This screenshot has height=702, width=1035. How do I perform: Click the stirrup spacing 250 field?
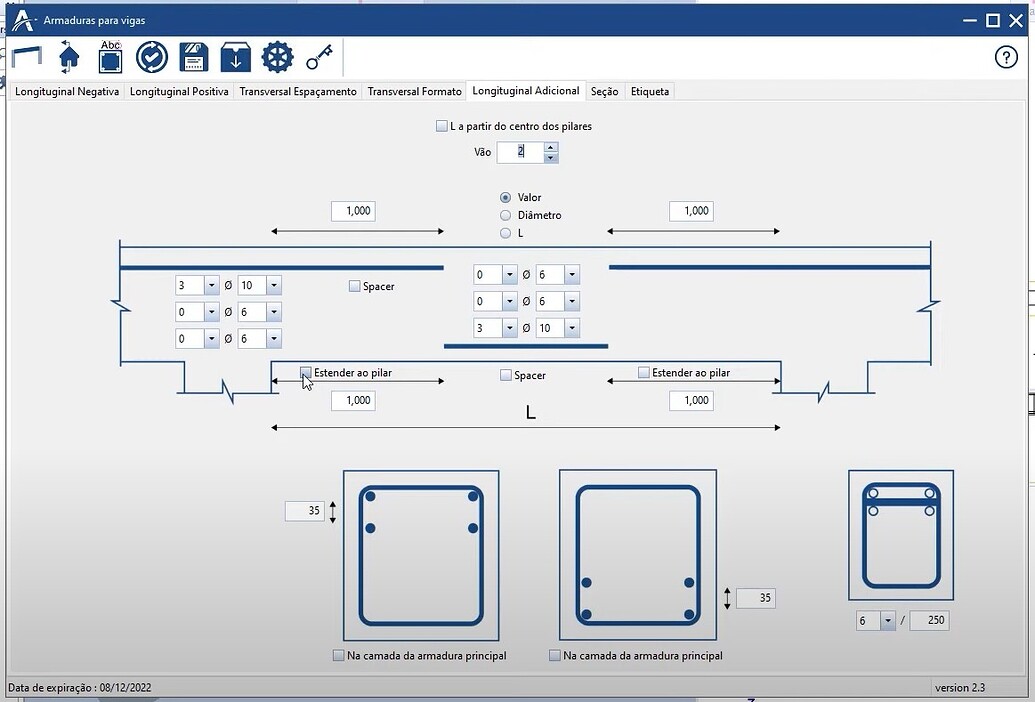[x=929, y=620]
